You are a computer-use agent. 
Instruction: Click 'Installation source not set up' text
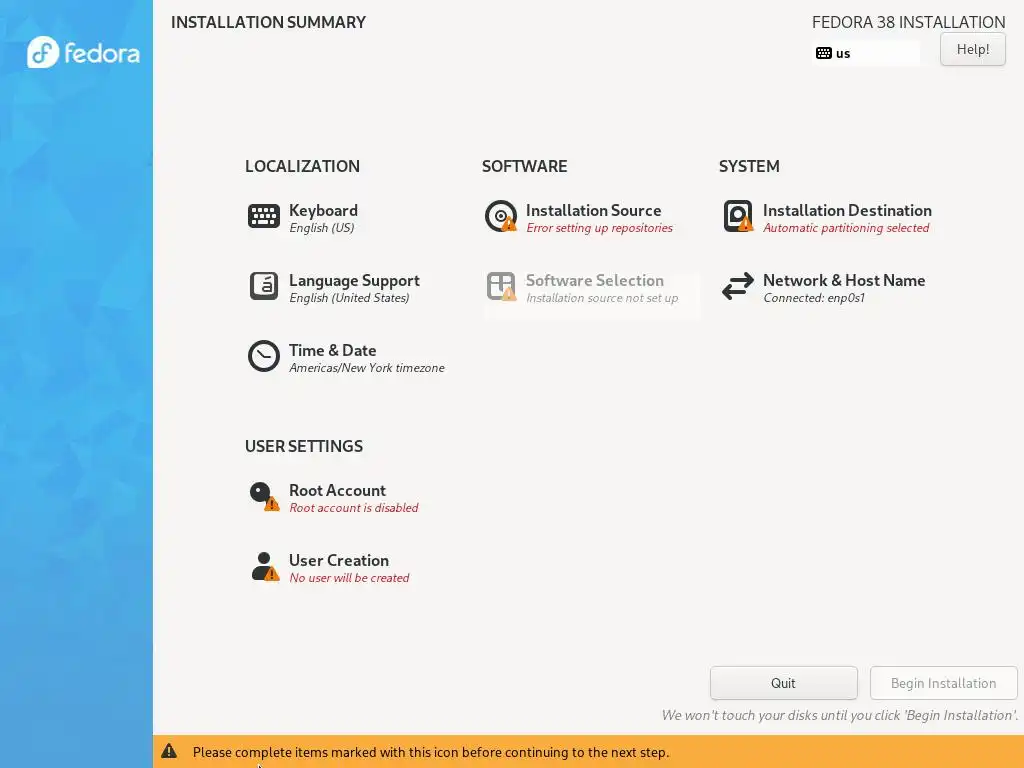pos(601,298)
